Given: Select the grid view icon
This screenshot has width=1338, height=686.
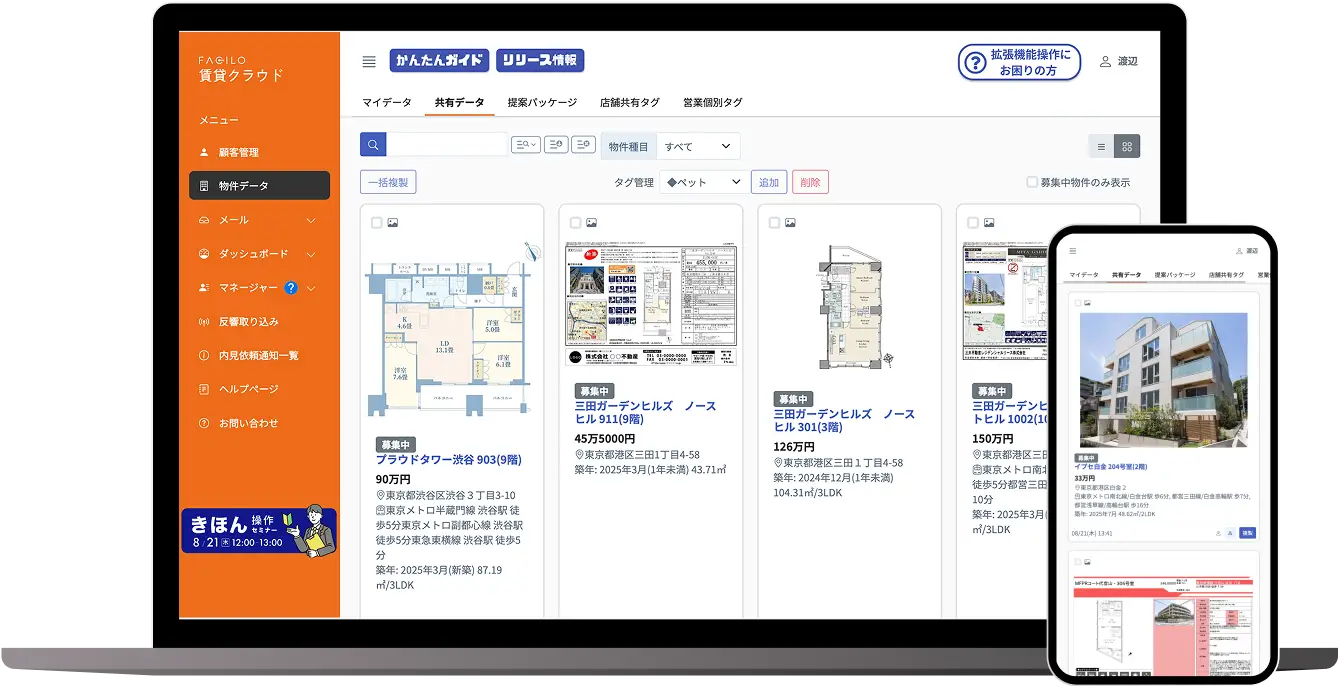Looking at the screenshot, I should click(1127, 145).
